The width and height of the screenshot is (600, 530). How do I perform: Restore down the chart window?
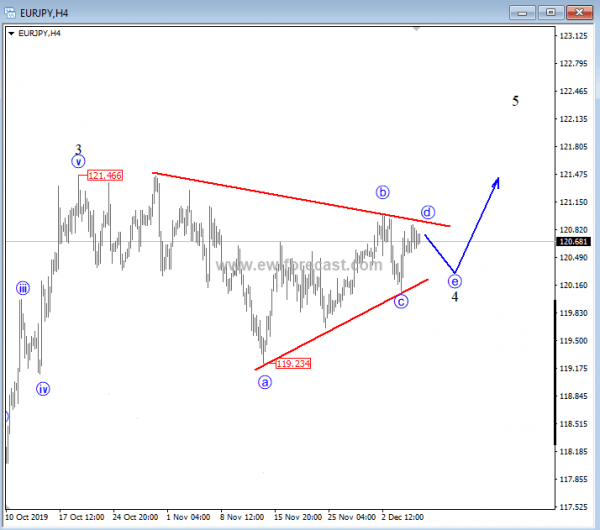point(550,13)
